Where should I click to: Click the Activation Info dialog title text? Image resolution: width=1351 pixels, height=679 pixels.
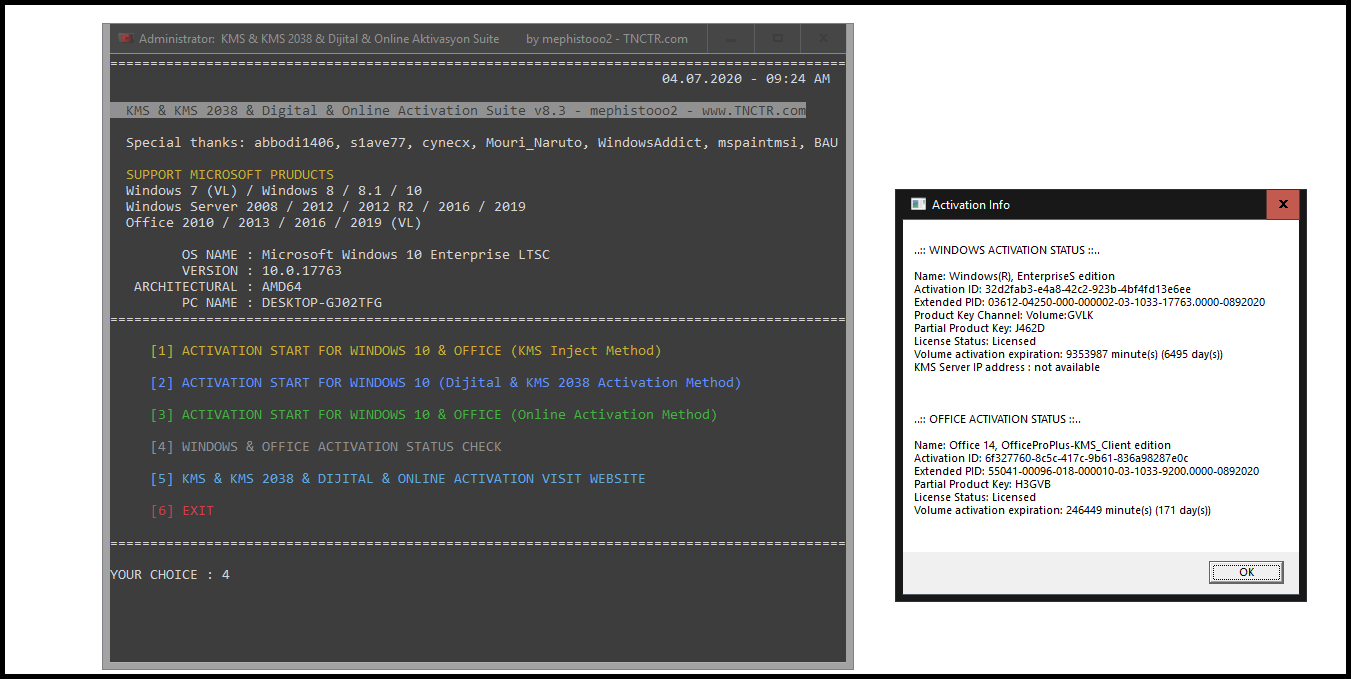(x=971, y=204)
